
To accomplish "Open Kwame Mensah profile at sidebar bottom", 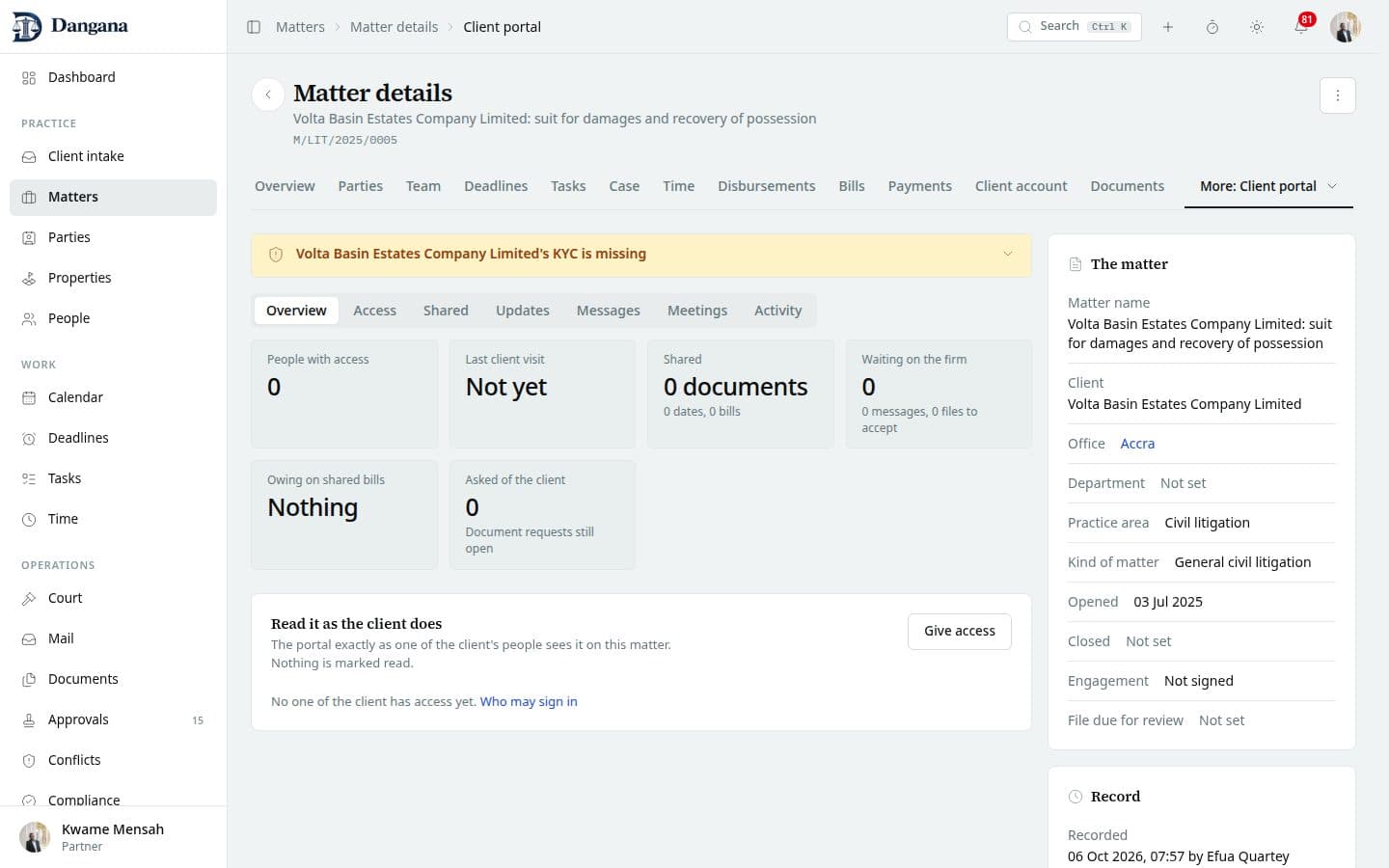I will click(x=113, y=837).
